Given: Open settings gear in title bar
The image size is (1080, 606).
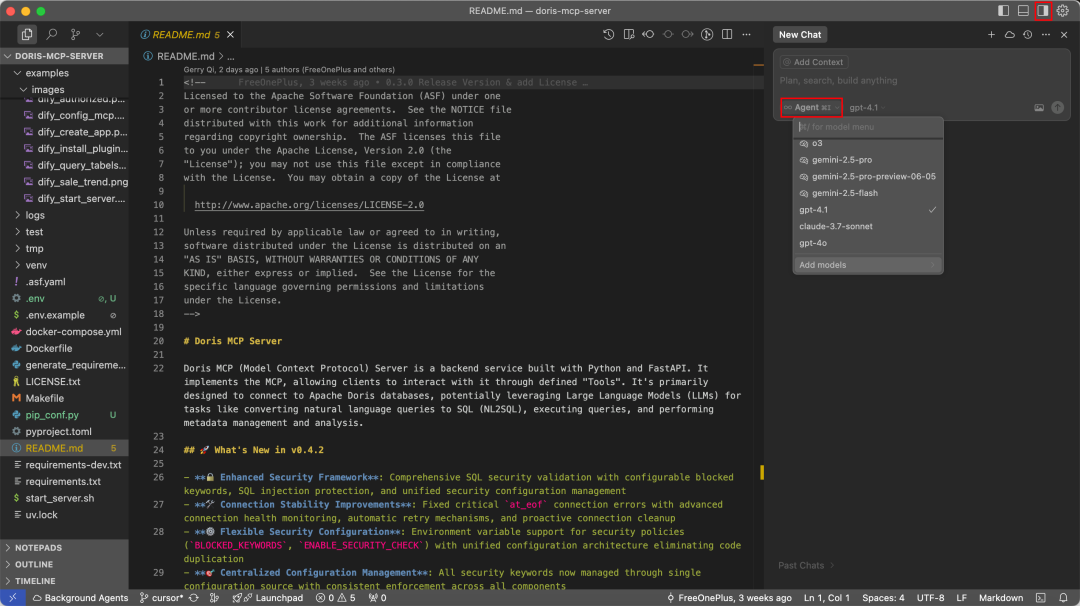Looking at the screenshot, I should pyautogui.click(x=1062, y=10).
